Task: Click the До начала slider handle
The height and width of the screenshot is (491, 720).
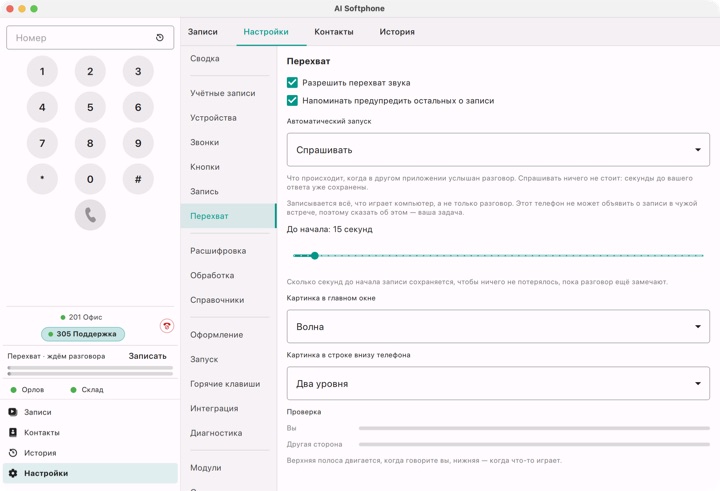Action: [315, 255]
